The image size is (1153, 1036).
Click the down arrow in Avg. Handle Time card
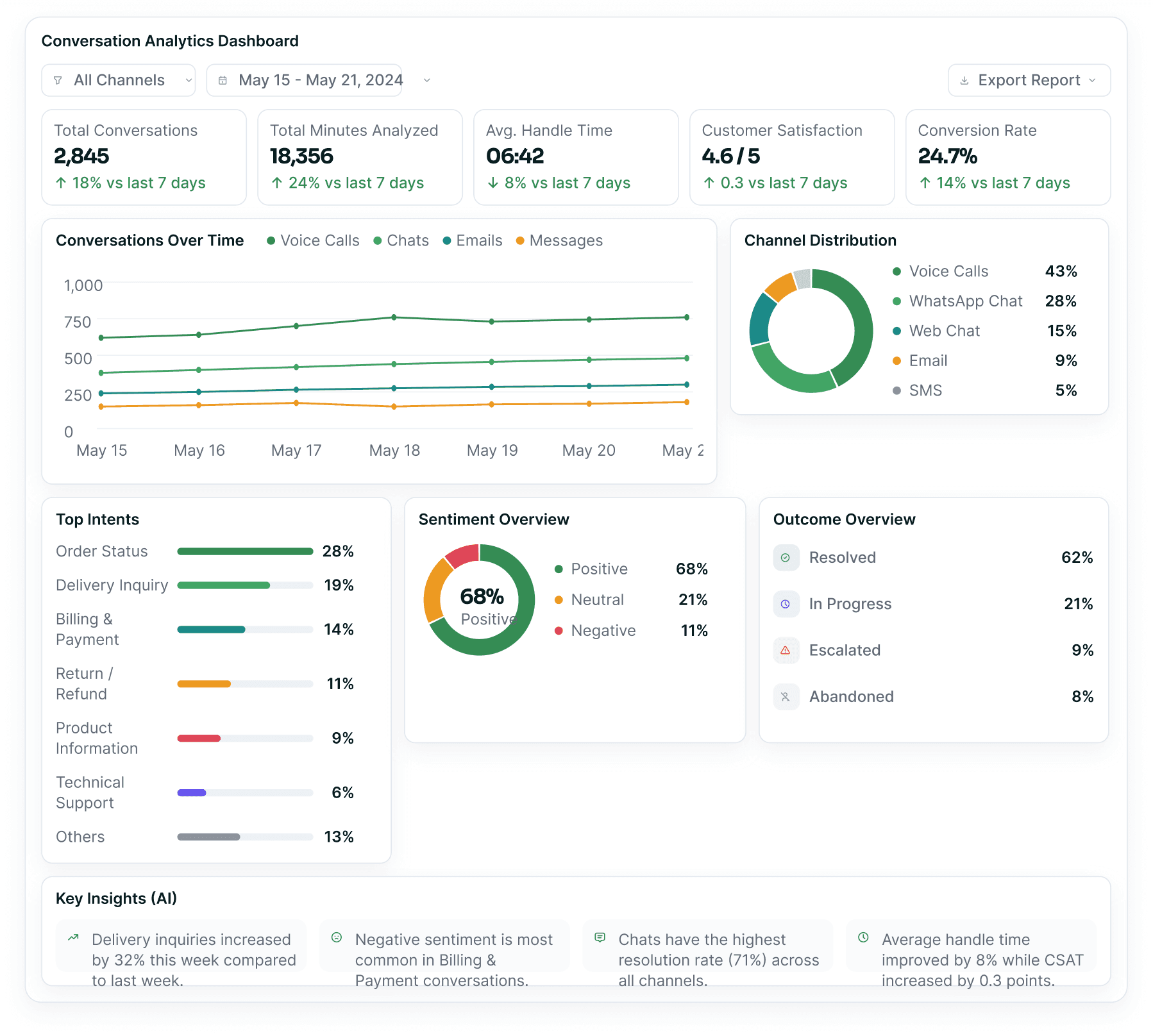[493, 183]
